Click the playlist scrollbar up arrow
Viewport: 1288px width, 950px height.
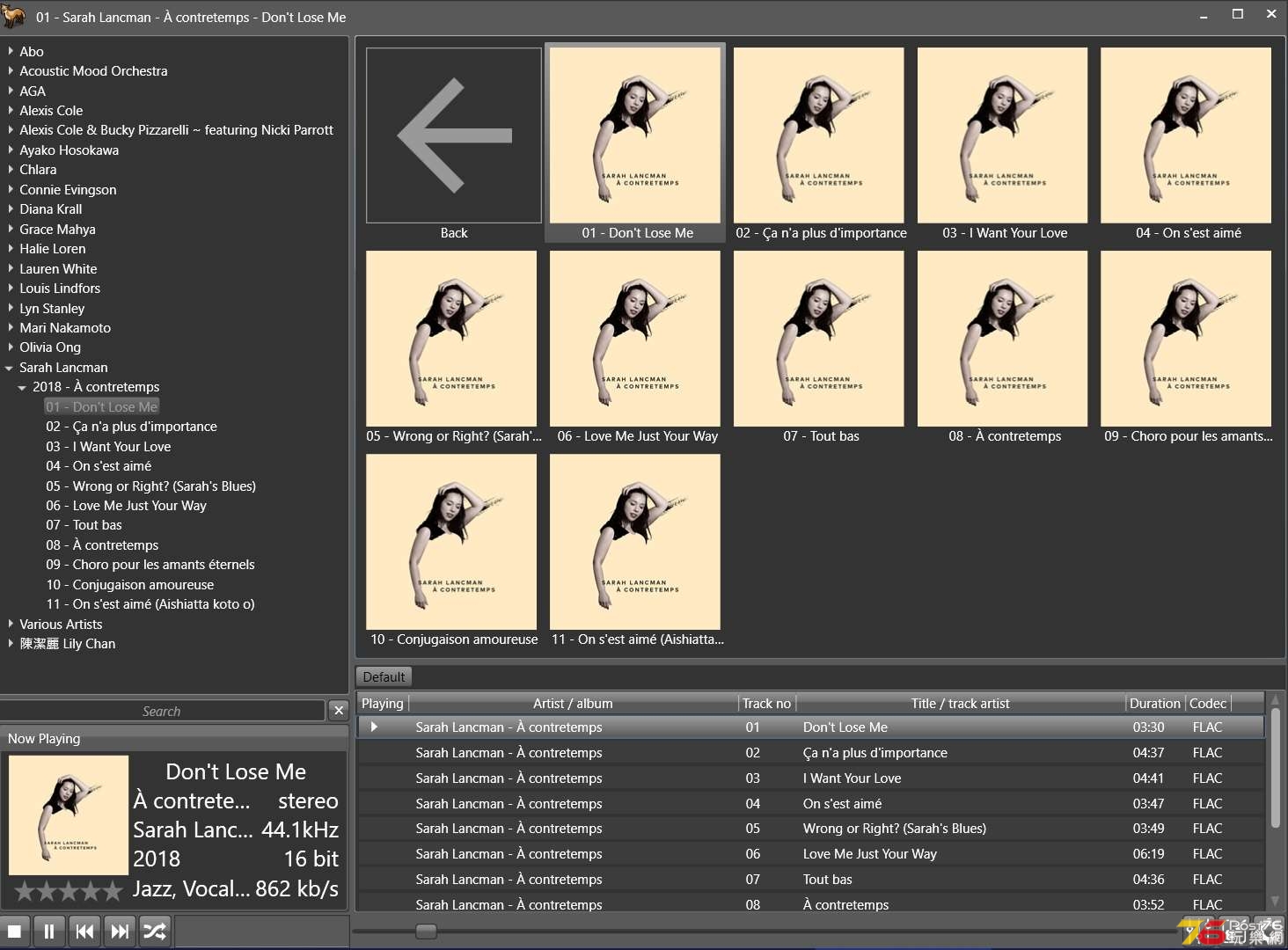coord(1276,701)
